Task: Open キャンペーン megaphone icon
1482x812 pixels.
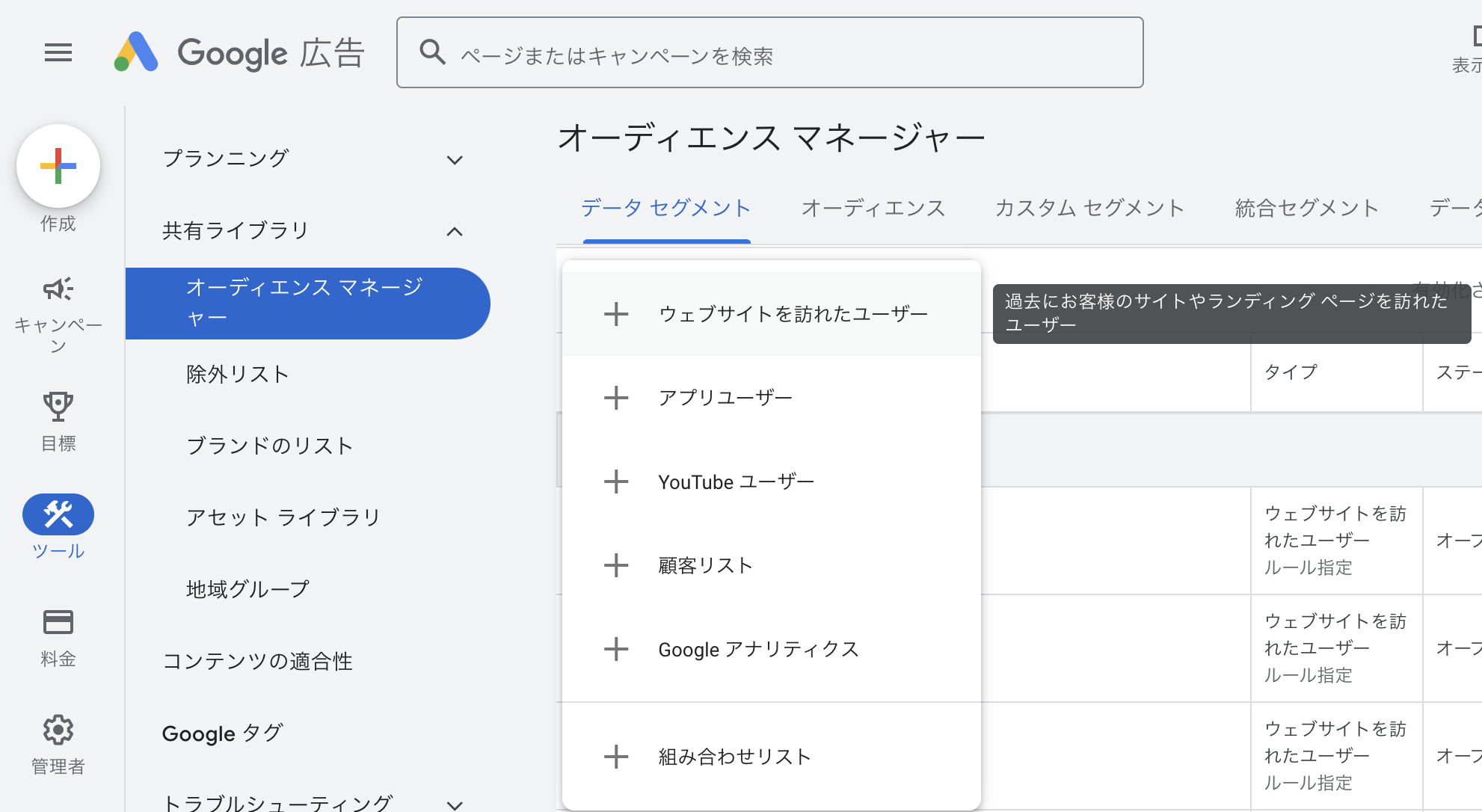Action: pos(58,289)
